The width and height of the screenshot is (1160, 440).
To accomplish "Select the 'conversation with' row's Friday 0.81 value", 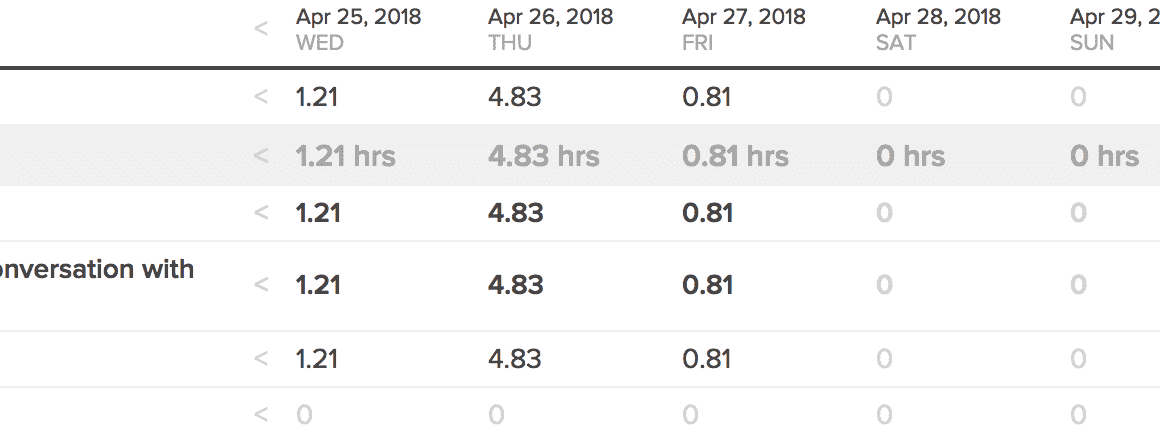I will 707,285.
